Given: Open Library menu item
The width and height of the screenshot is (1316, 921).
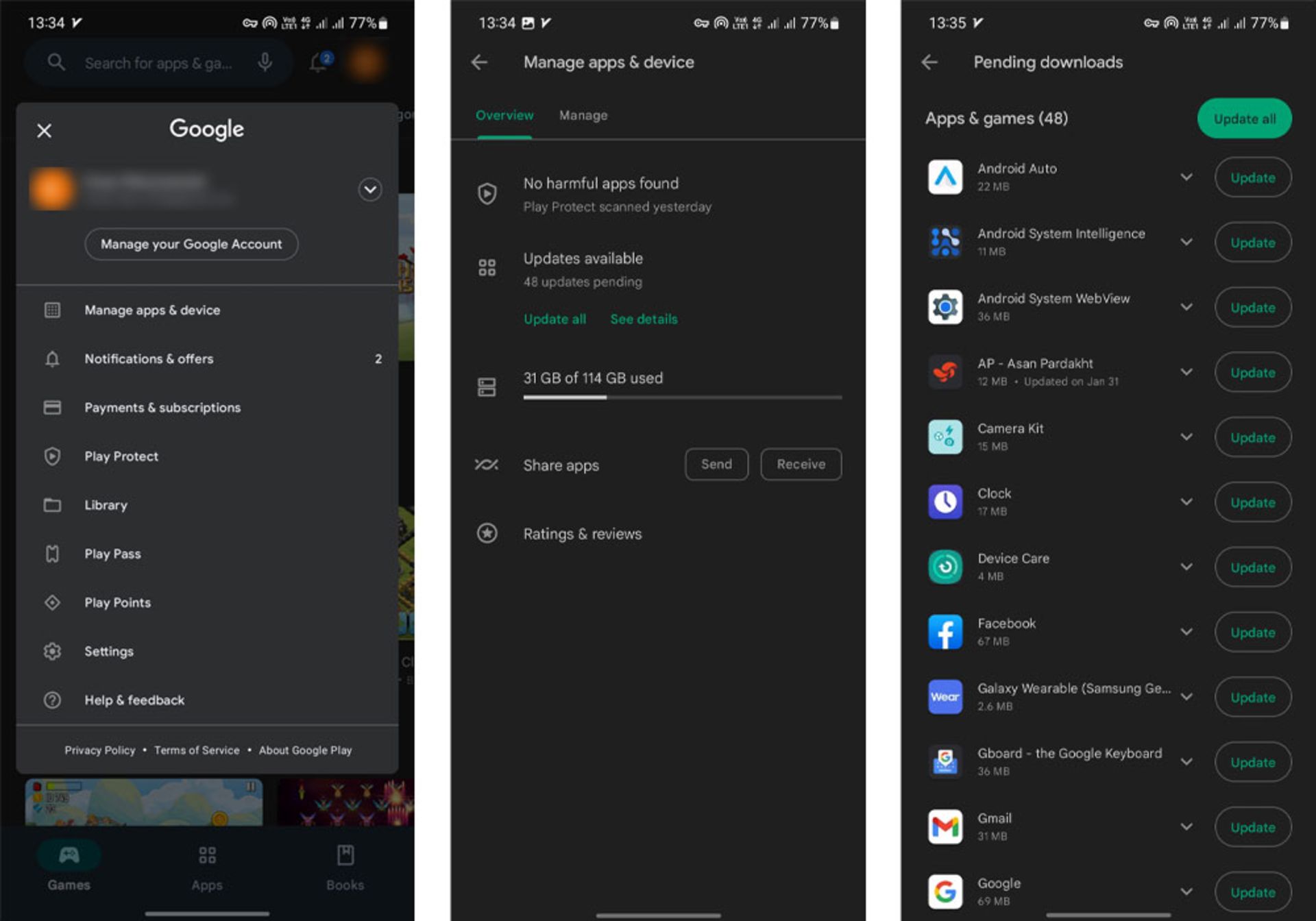Looking at the screenshot, I should 207,505.
